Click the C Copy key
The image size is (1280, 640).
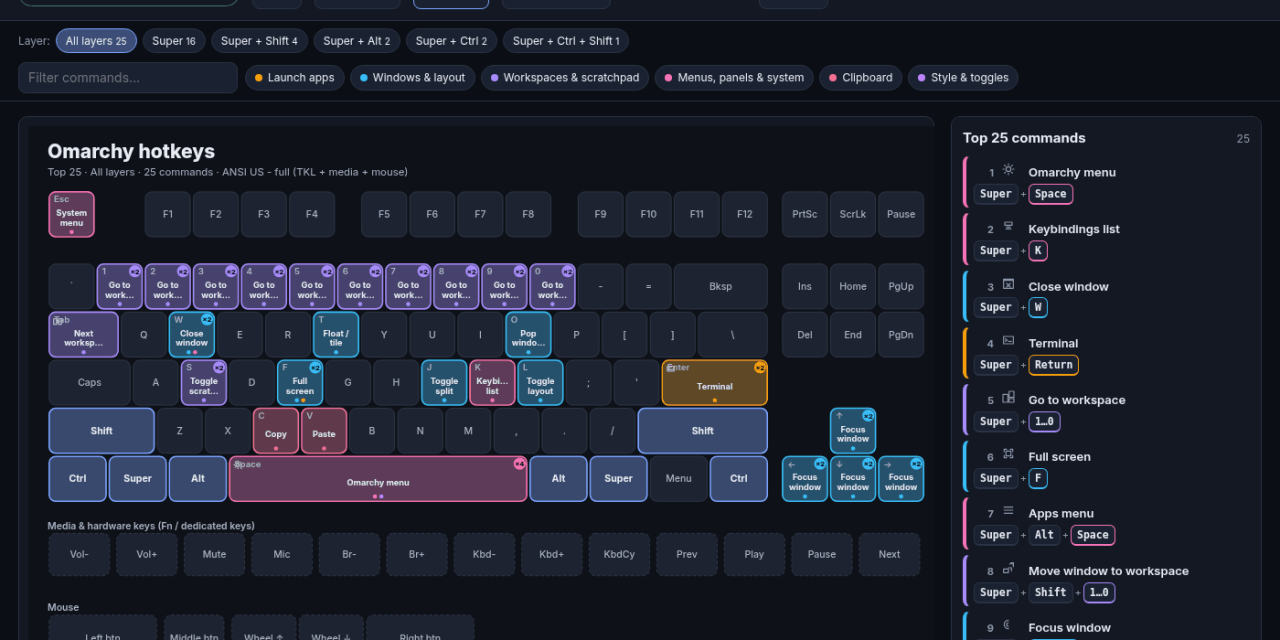(276, 431)
